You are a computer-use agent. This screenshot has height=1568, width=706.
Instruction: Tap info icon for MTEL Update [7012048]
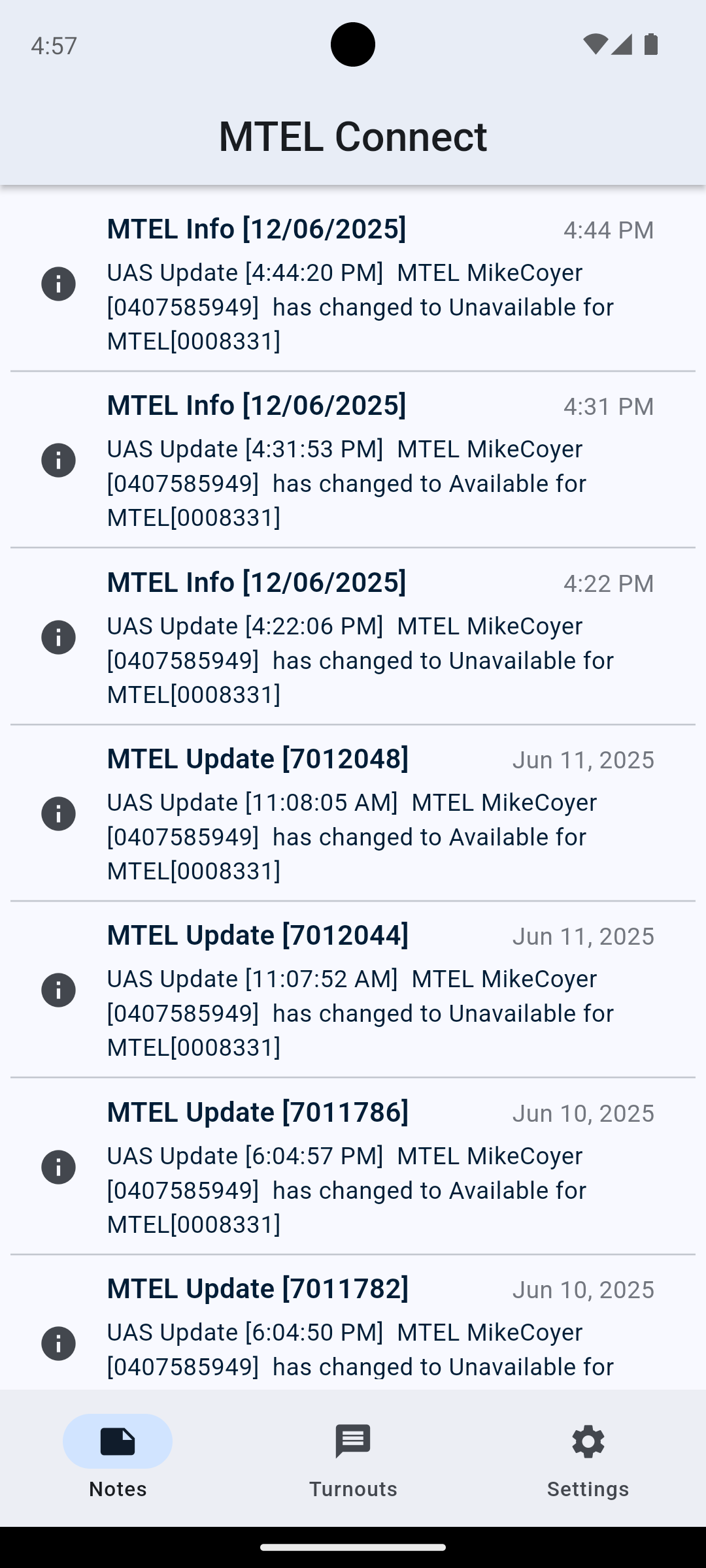(x=58, y=814)
